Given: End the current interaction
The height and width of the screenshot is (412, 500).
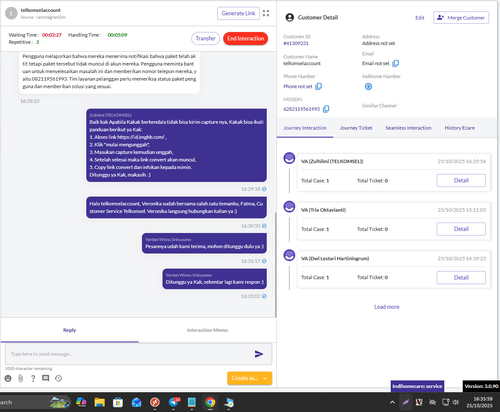Looking at the screenshot, I should point(245,38).
